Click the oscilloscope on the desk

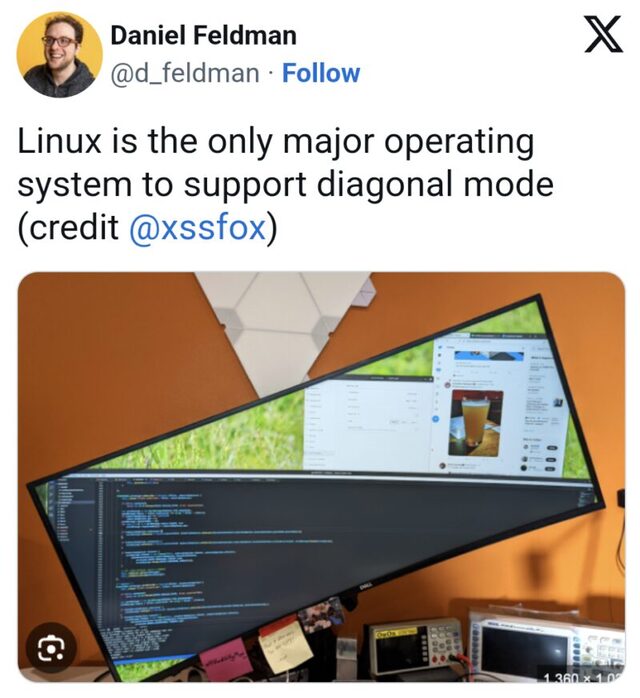click(547, 643)
